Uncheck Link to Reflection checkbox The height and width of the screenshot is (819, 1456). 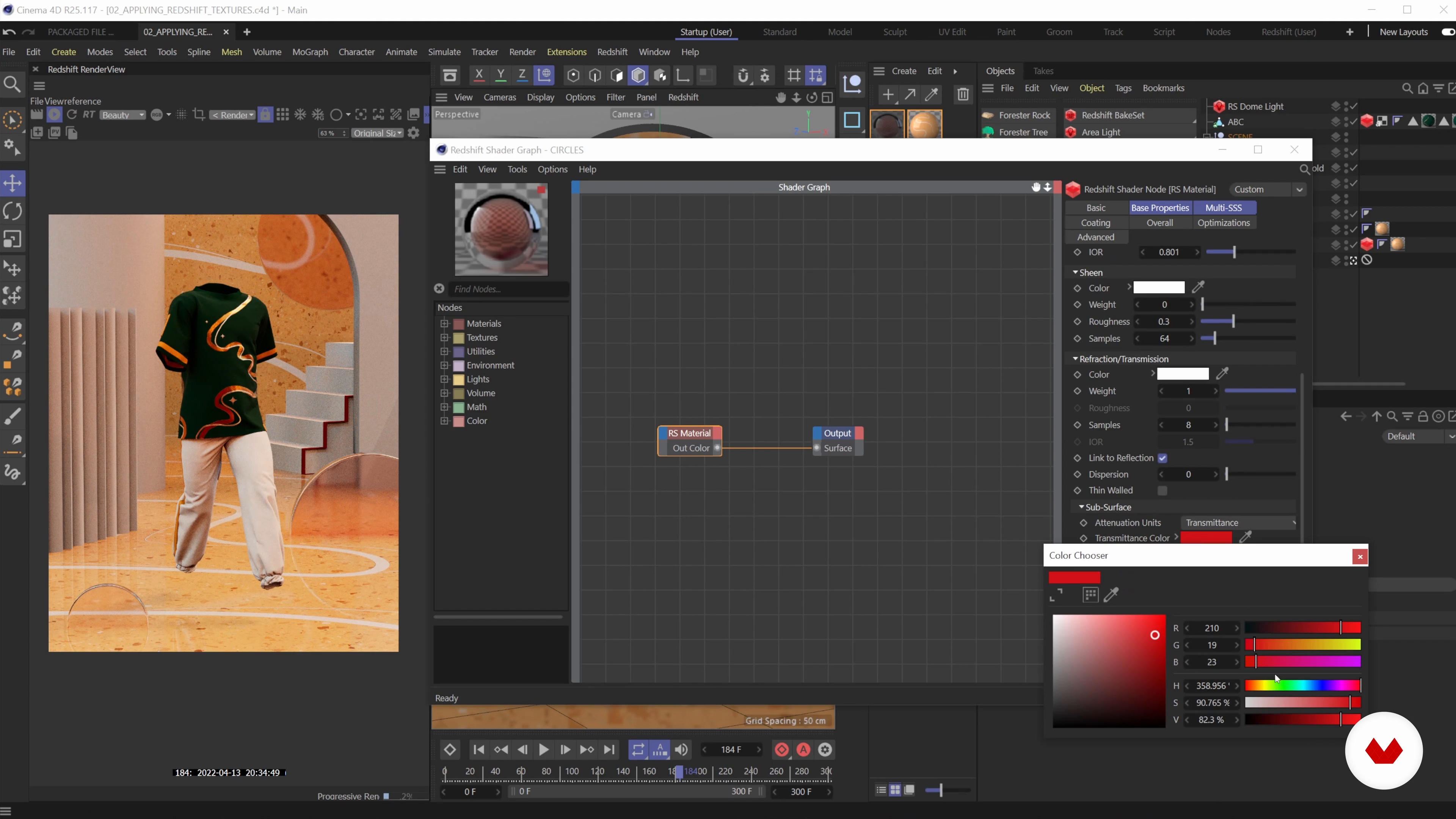[x=1162, y=458]
